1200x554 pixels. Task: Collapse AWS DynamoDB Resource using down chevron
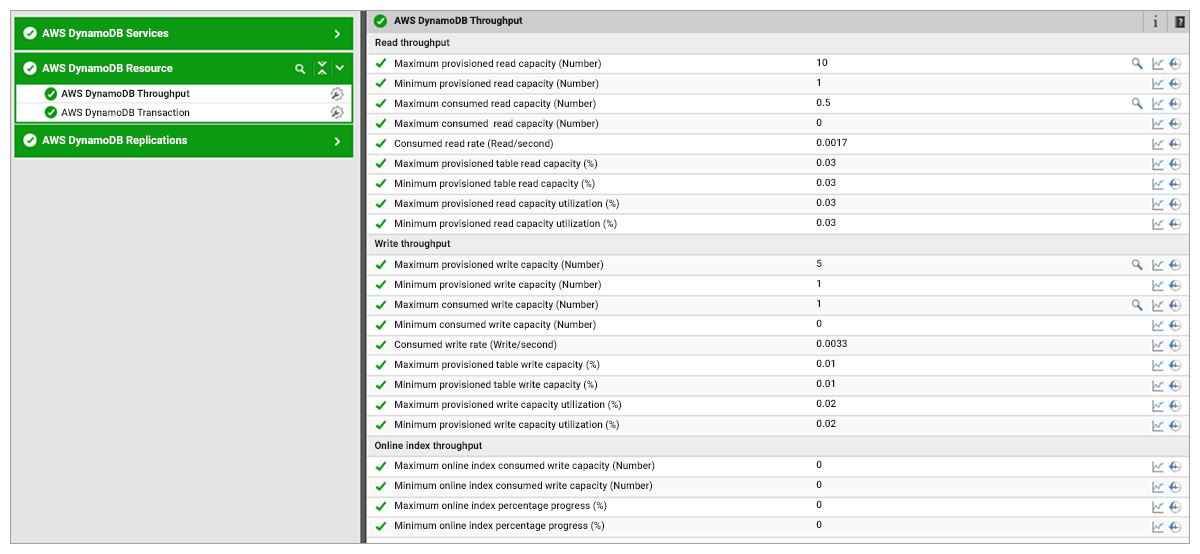(x=340, y=69)
